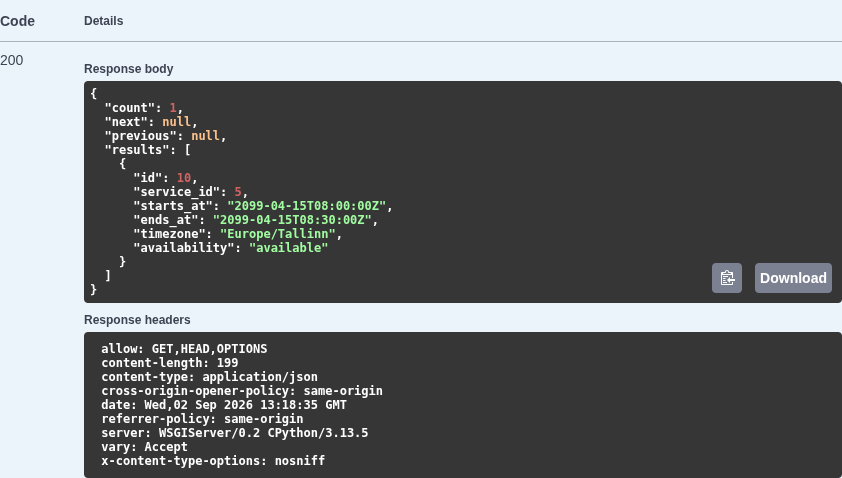Select the "service_id": 5 line

pos(191,192)
